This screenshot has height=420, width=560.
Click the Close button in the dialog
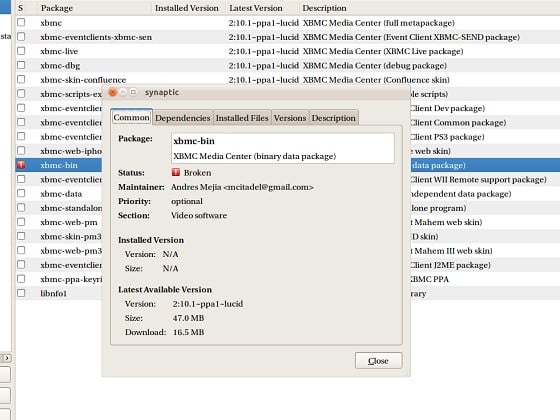(x=378, y=361)
